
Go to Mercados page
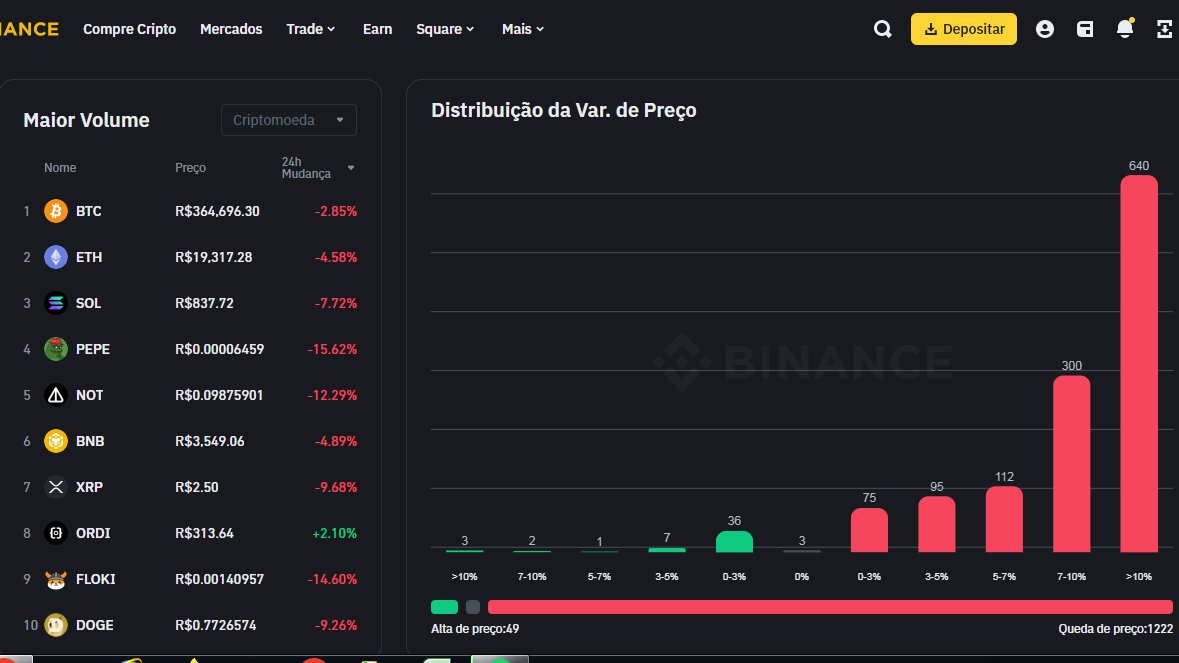(x=231, y=29)
